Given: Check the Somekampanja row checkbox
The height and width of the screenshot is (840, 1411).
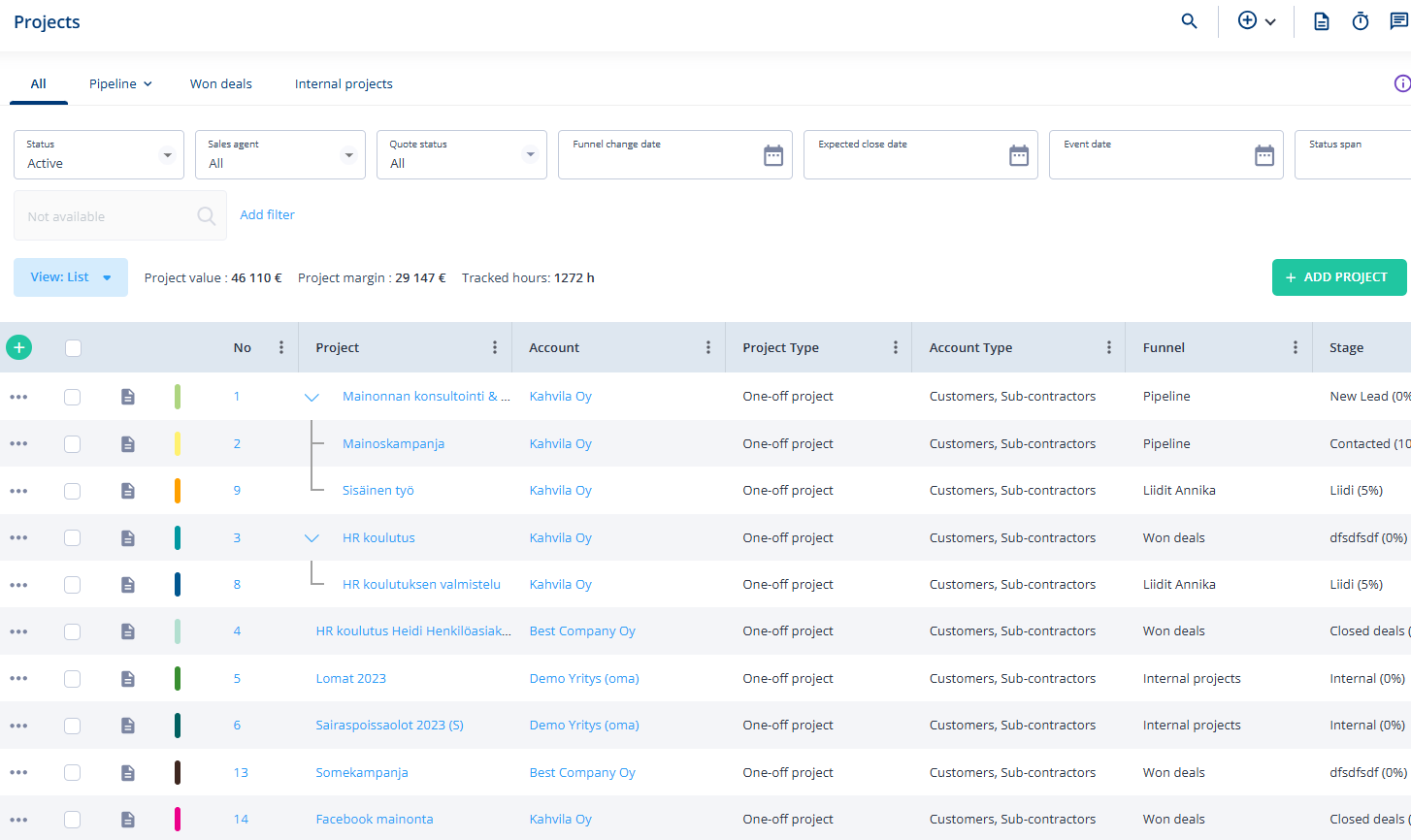Looking at the screenshot, I should click(x=72, y=772).
